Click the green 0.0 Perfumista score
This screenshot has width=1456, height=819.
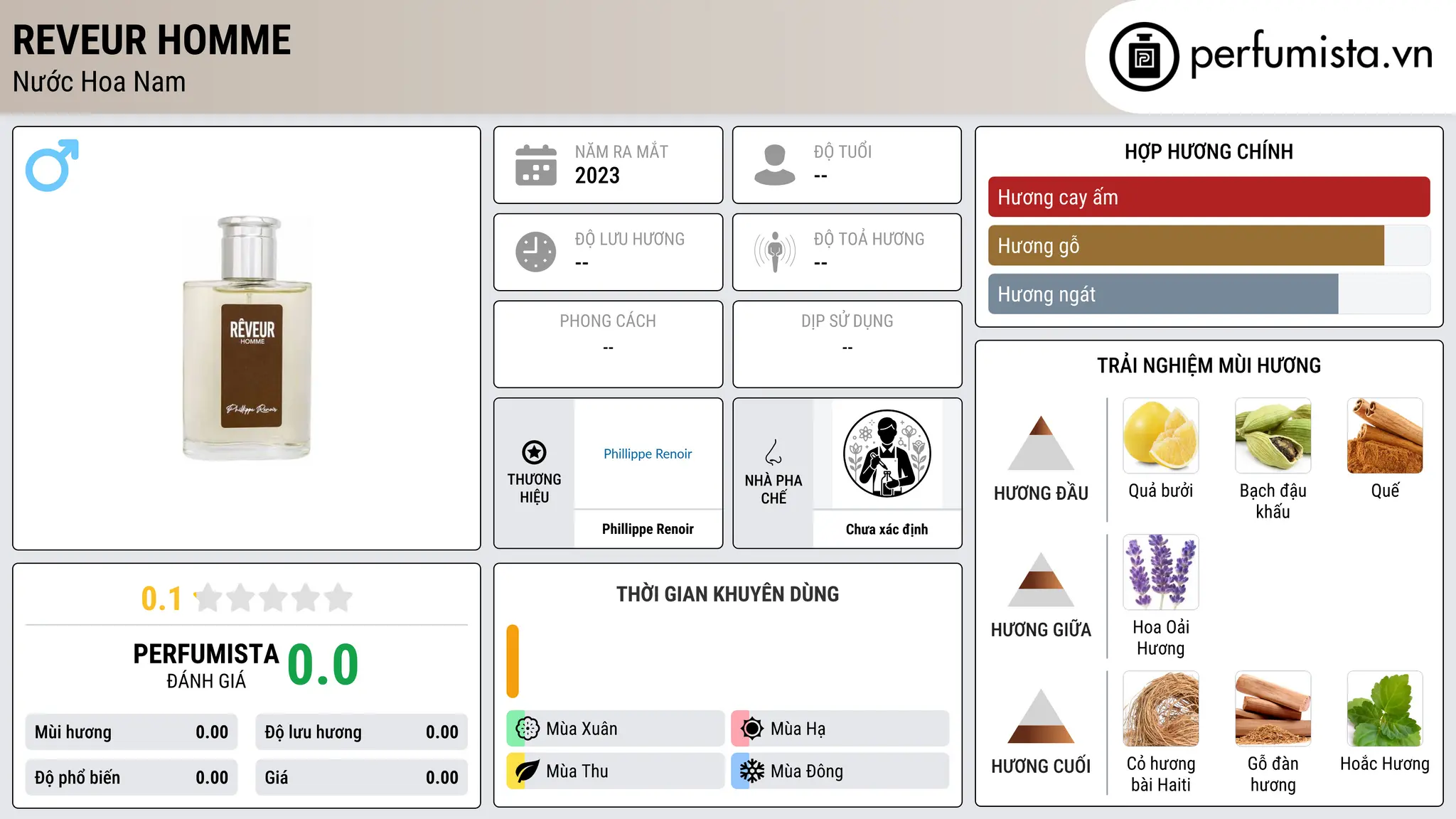coord(323,665)
